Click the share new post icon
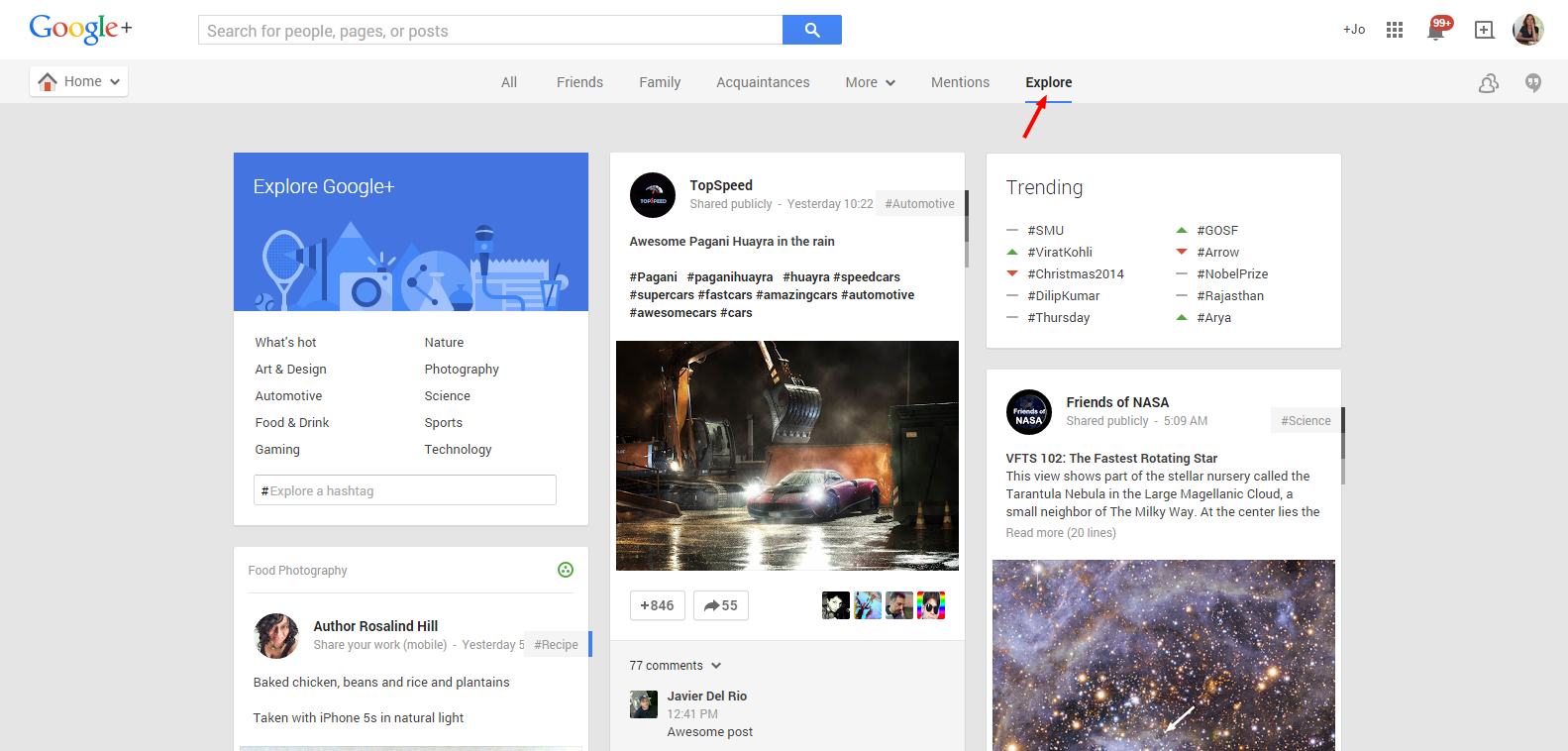This screenshot has width=1568, height=751. coord(1484,30)
